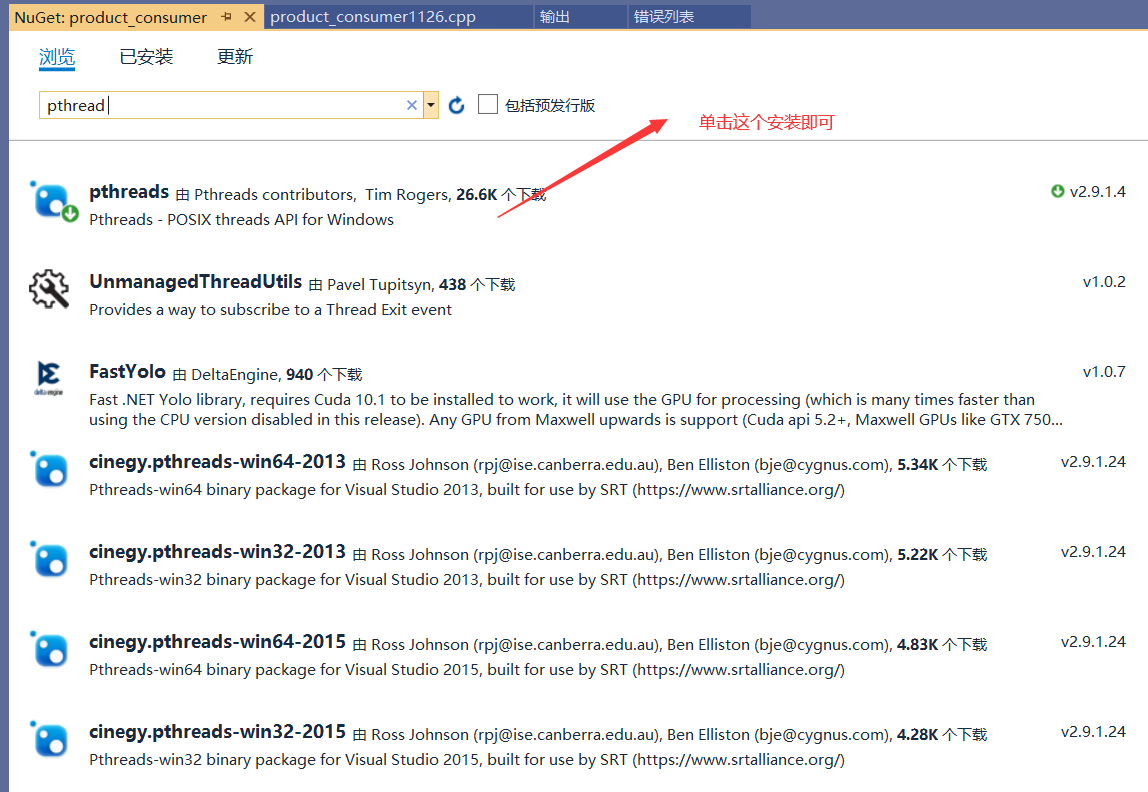The image size is (1148, 792).
Task: Click the cinegy.pthreads-win32-2013 package icon
Action: click(x=49, y=560)
